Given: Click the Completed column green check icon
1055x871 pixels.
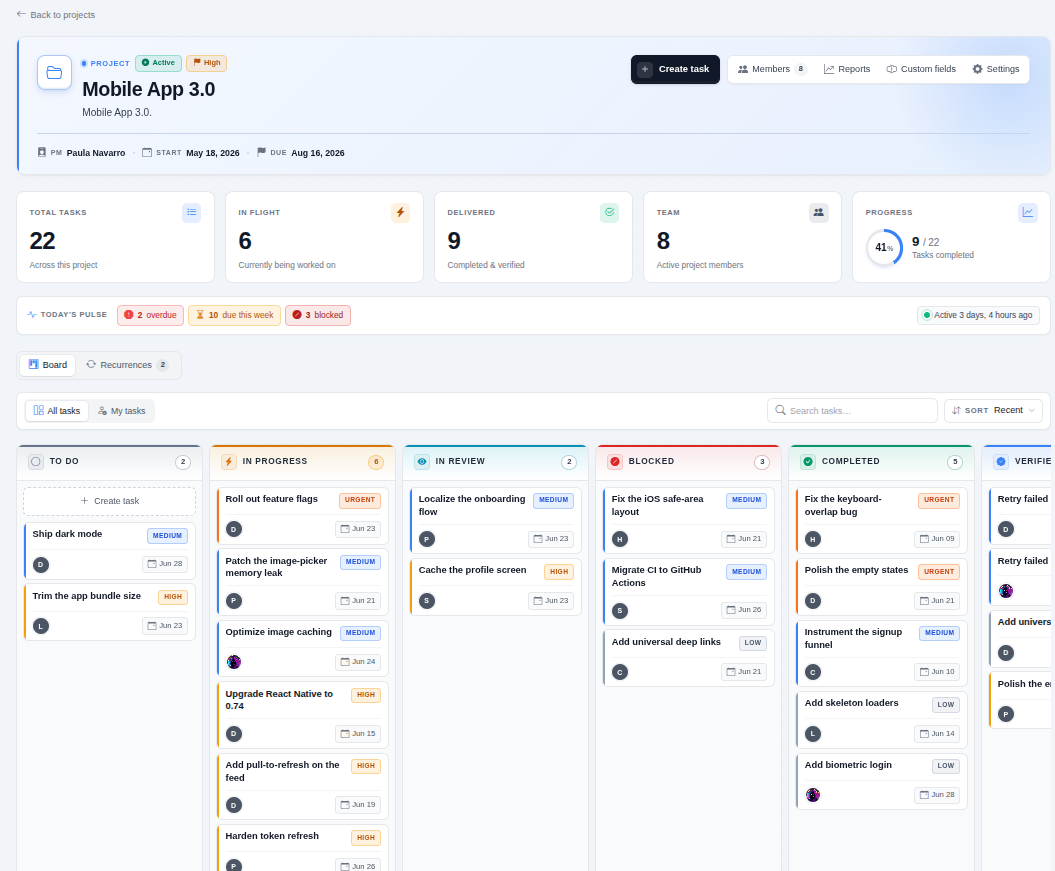Looking at the screenshot, I should (x=808, y=461).
